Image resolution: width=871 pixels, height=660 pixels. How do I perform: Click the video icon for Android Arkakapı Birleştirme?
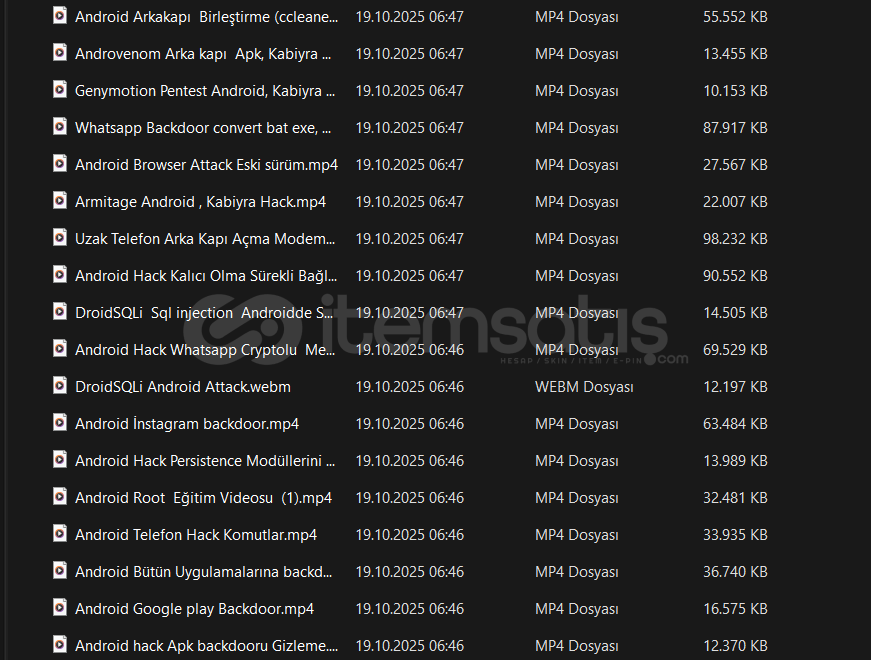(x=59, y=16)
